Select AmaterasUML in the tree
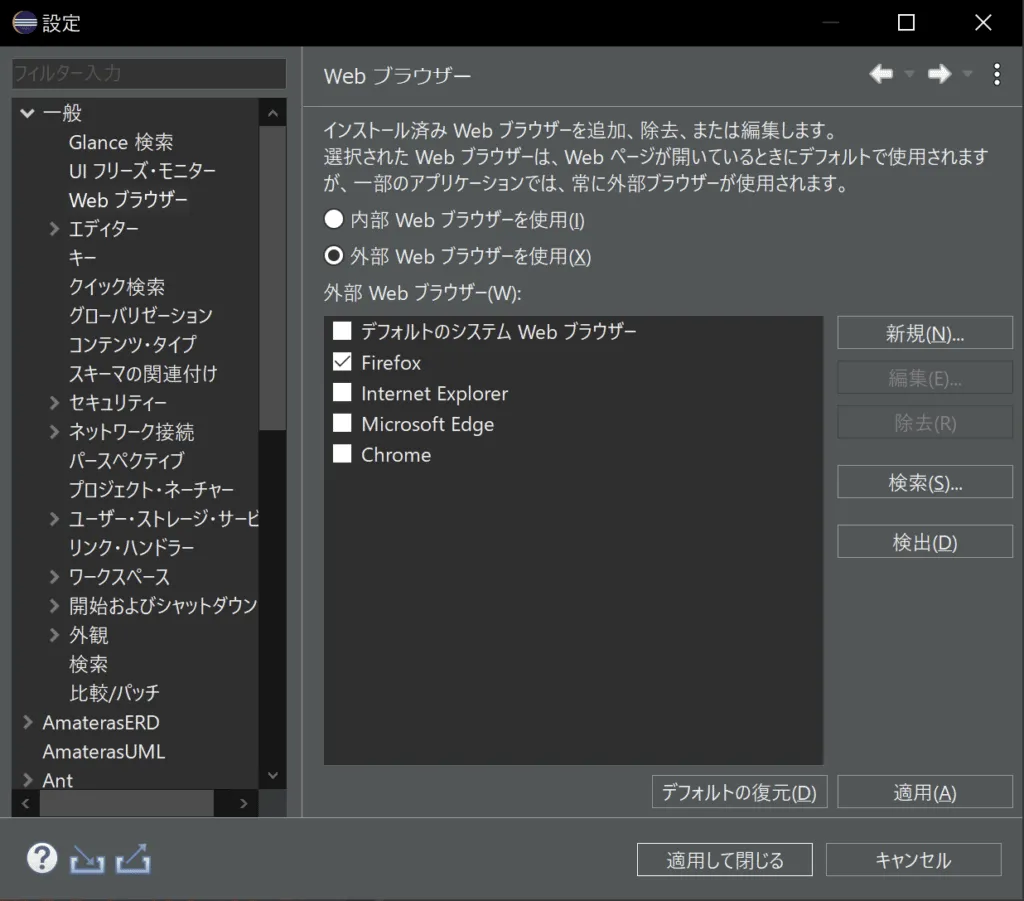The image size is (1024, 901). 104,751
